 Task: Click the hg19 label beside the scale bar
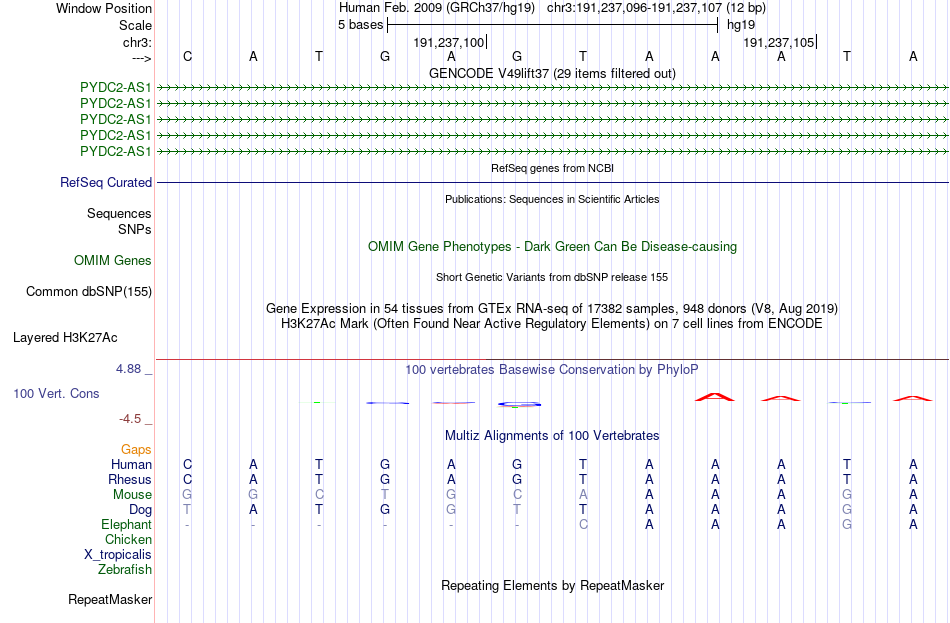click(x=741, y=25)
